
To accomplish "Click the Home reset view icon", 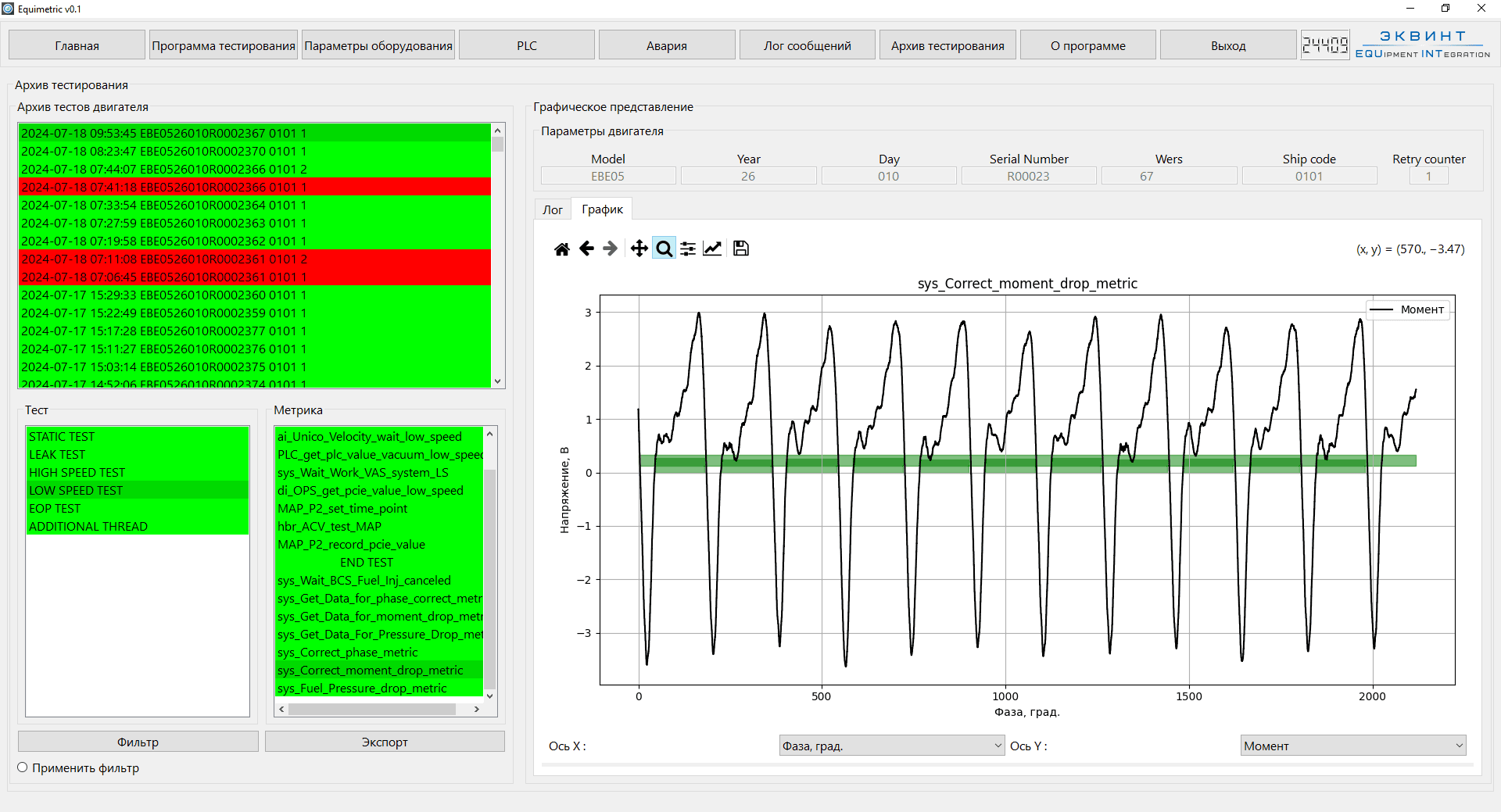I will pos(561,249).
